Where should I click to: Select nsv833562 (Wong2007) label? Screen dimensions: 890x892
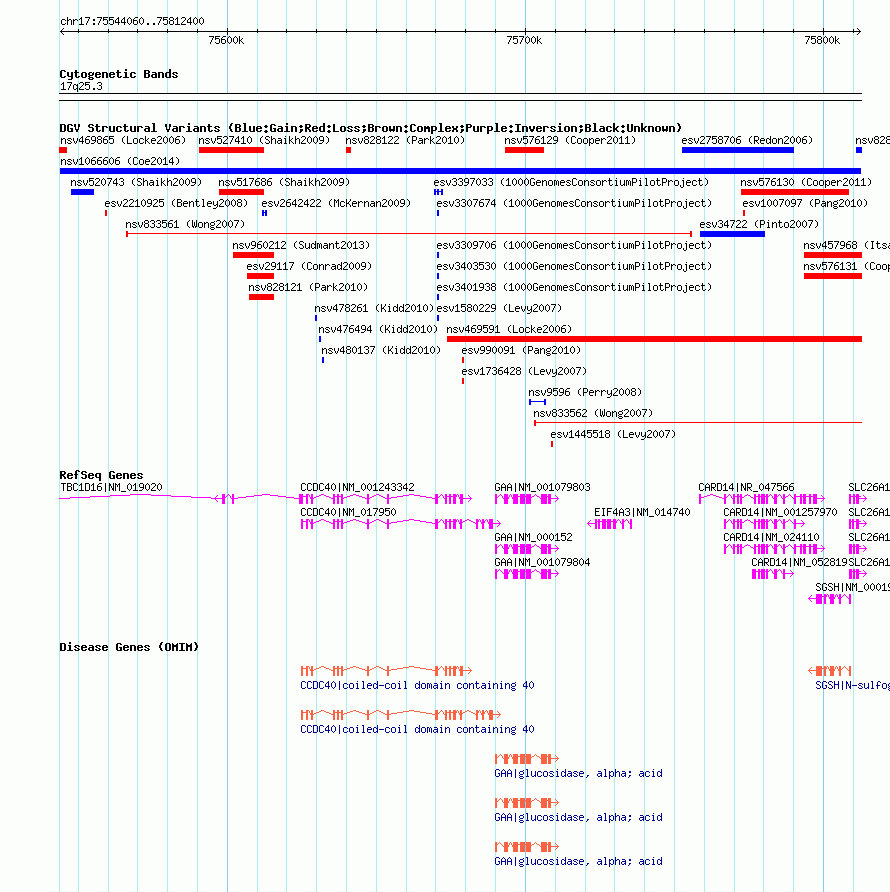click(x=593, y=414)
